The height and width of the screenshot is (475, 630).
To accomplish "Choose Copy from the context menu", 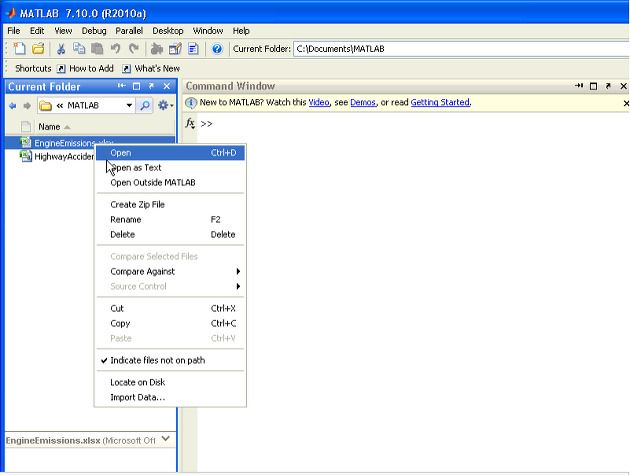I will [x=170, y=323].
